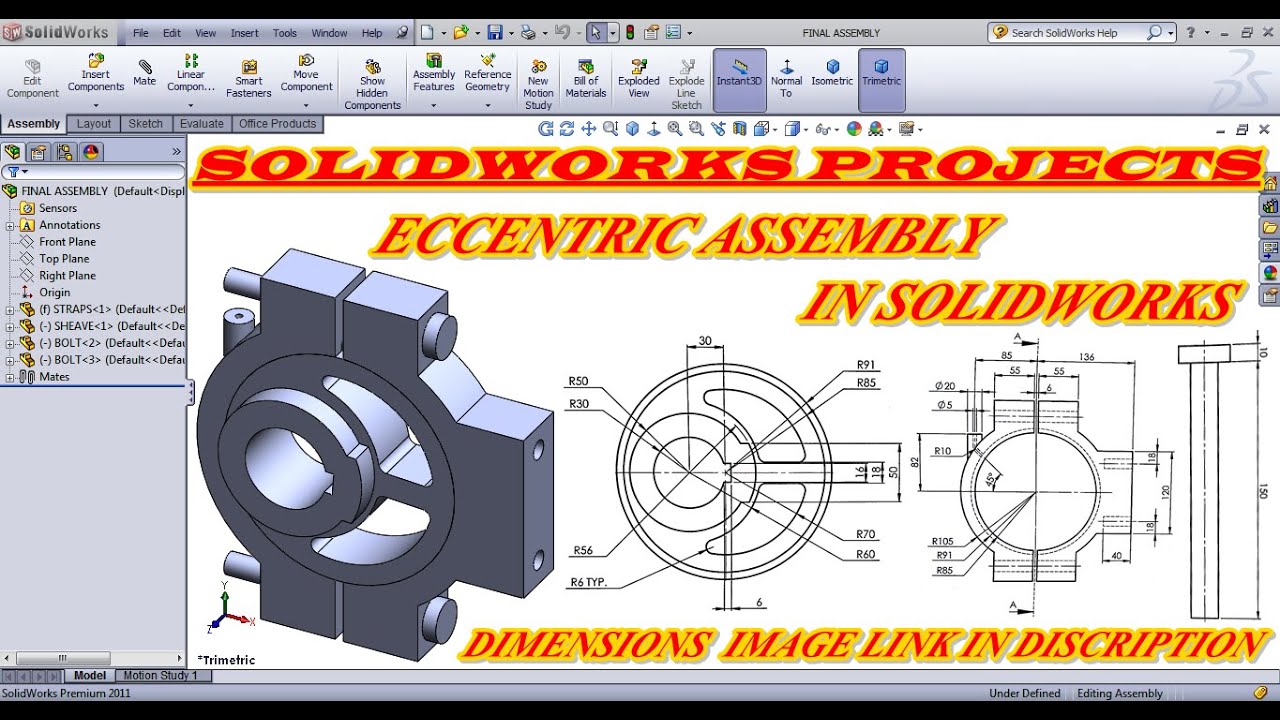Viewport: 1280px width, 720px height.
Task: Select the Front Plane item
Action: point(67,242)
